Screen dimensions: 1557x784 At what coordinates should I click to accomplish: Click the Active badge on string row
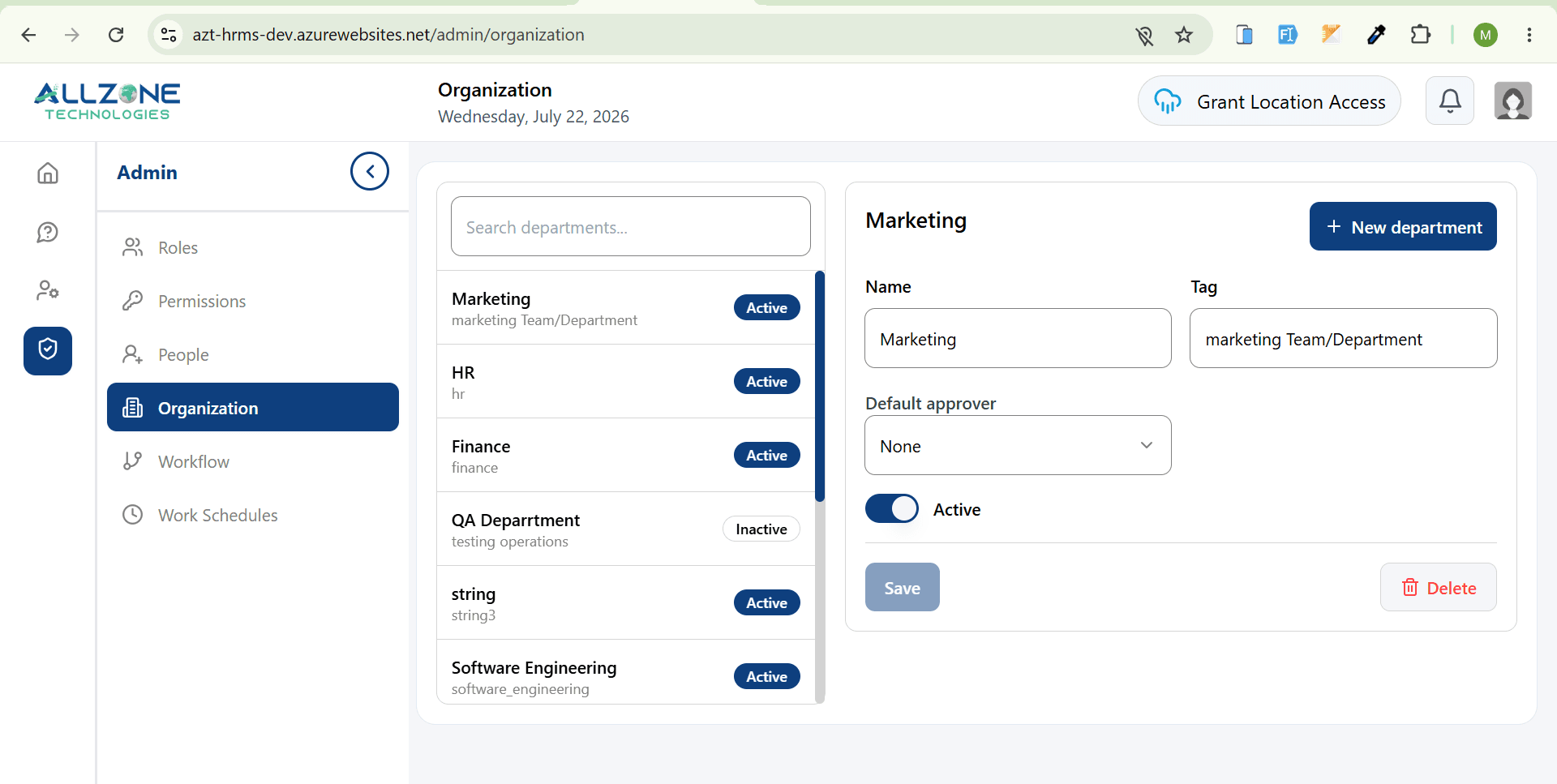pyautogui.click(x=766, y=602)
